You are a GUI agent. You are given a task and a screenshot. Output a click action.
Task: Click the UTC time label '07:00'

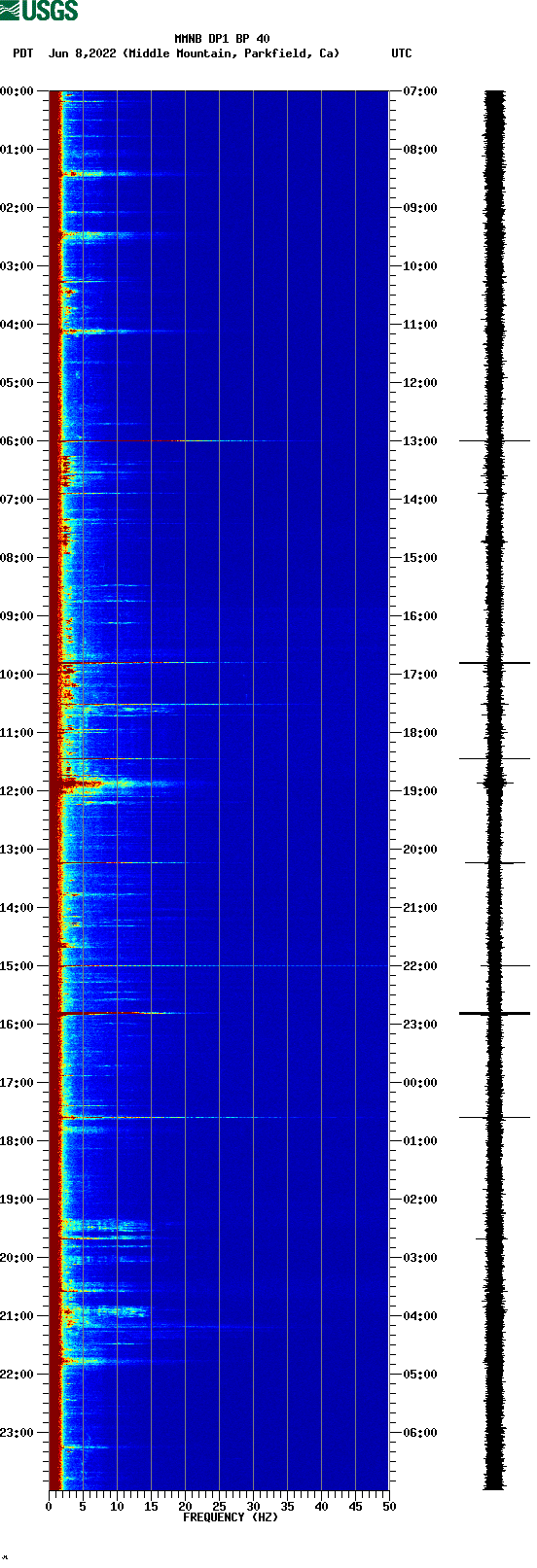pos(420,91)
